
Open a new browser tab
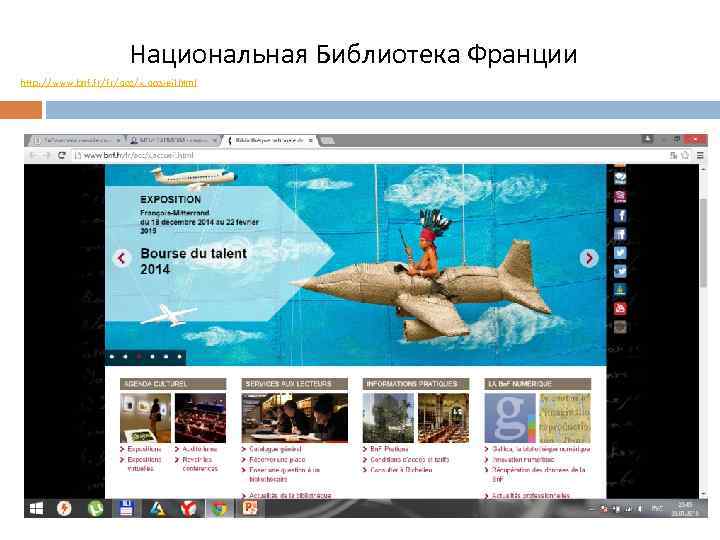[x=327, y=141]
